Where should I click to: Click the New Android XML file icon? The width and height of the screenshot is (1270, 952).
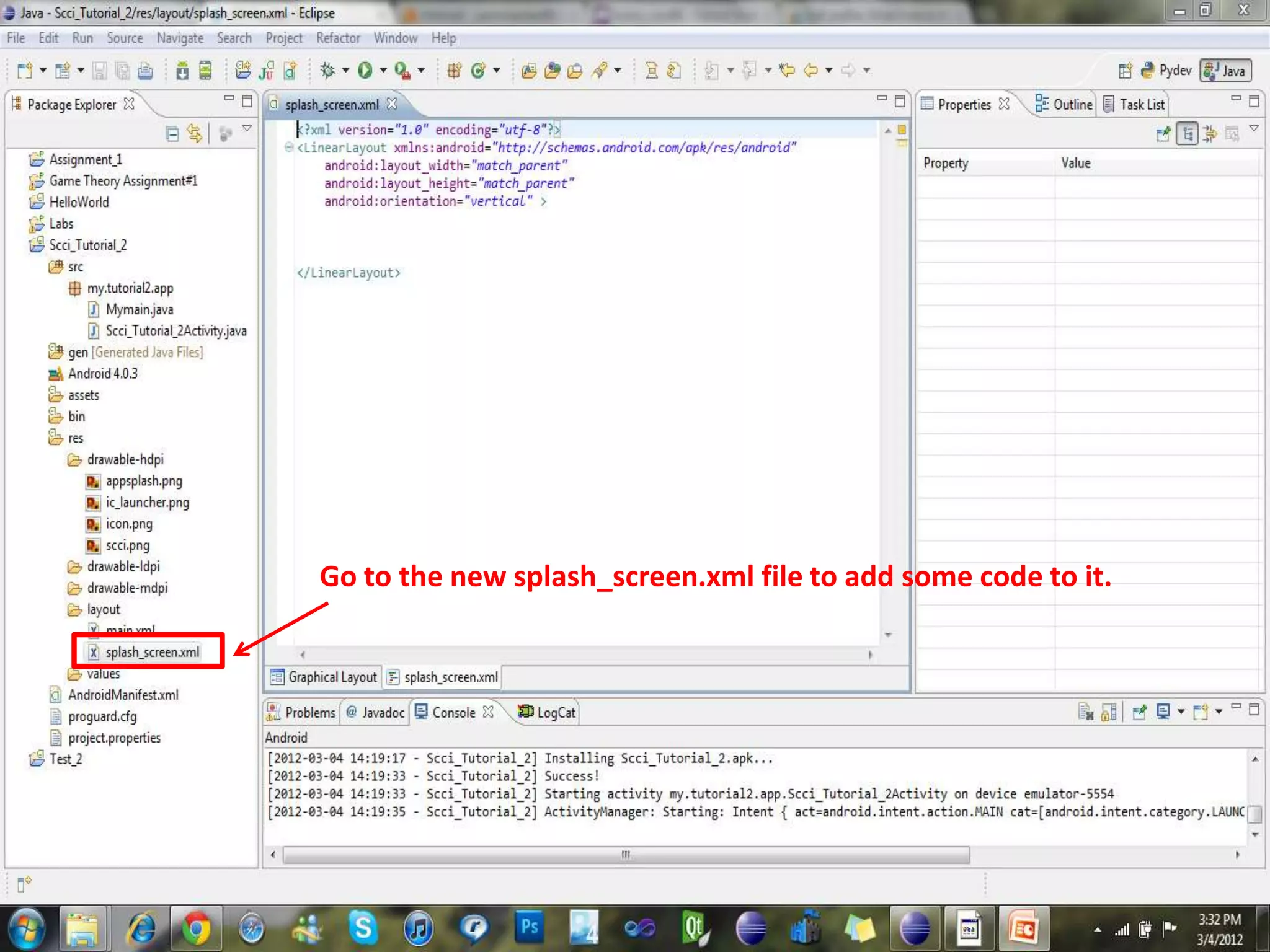point(290,71)
